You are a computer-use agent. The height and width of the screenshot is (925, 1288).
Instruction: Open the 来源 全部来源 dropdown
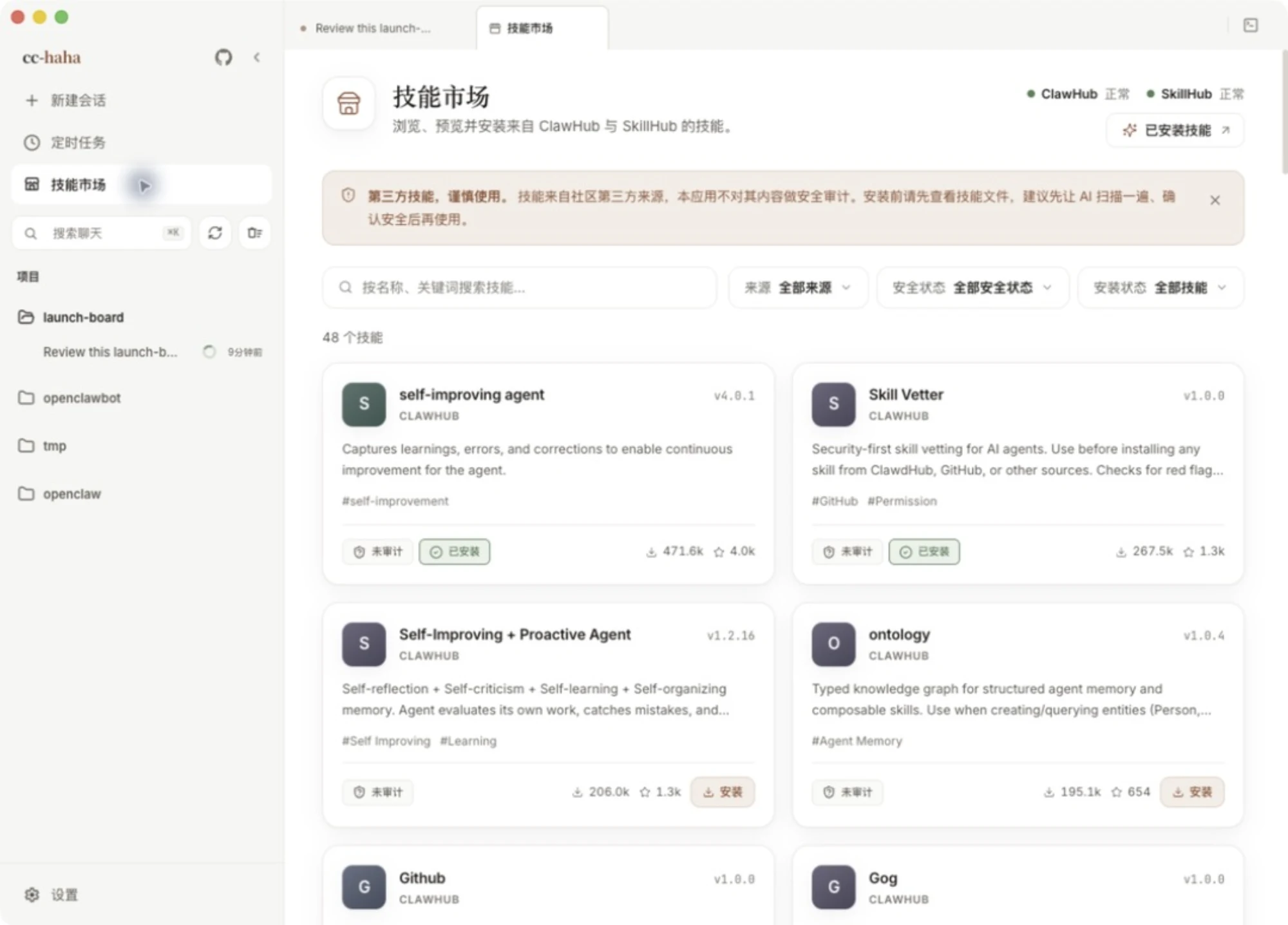798,287
